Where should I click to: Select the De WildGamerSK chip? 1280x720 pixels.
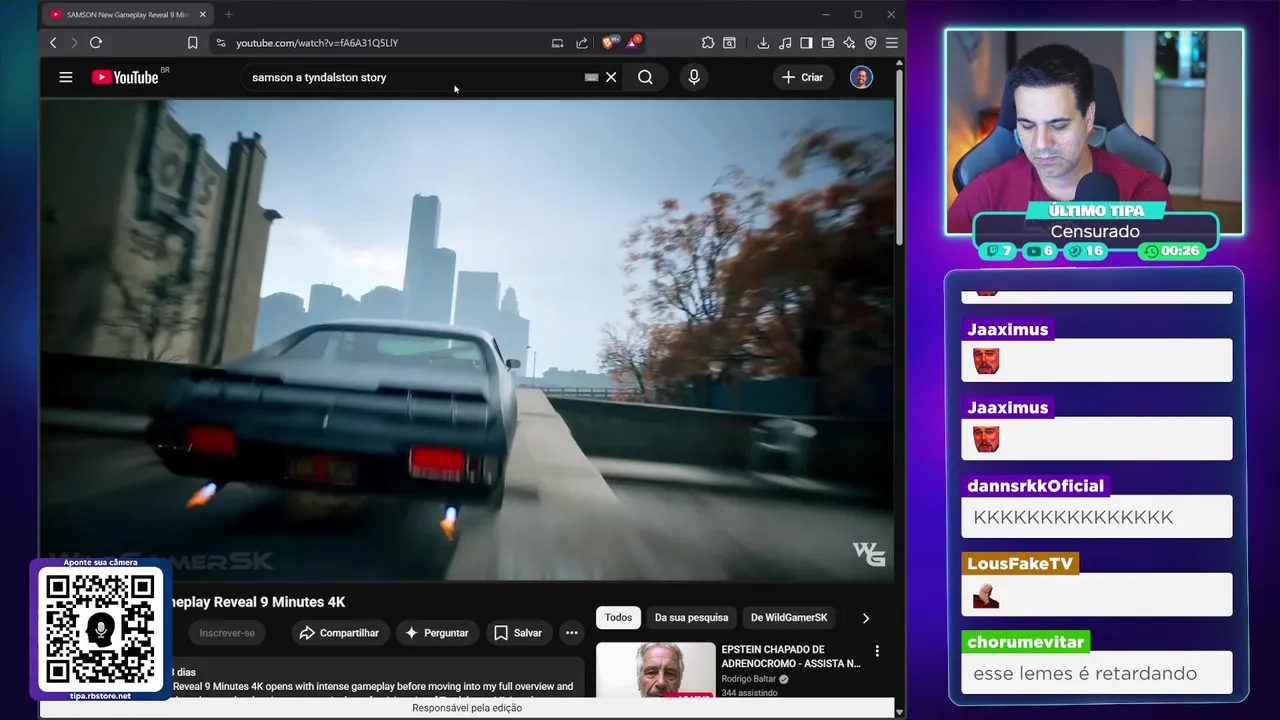click(x=789, y=618)
